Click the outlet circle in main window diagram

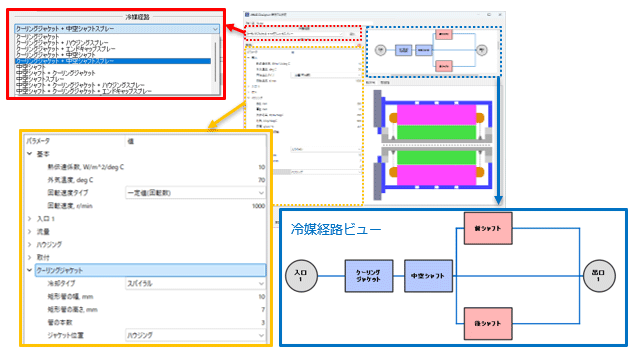pos(482,50)
